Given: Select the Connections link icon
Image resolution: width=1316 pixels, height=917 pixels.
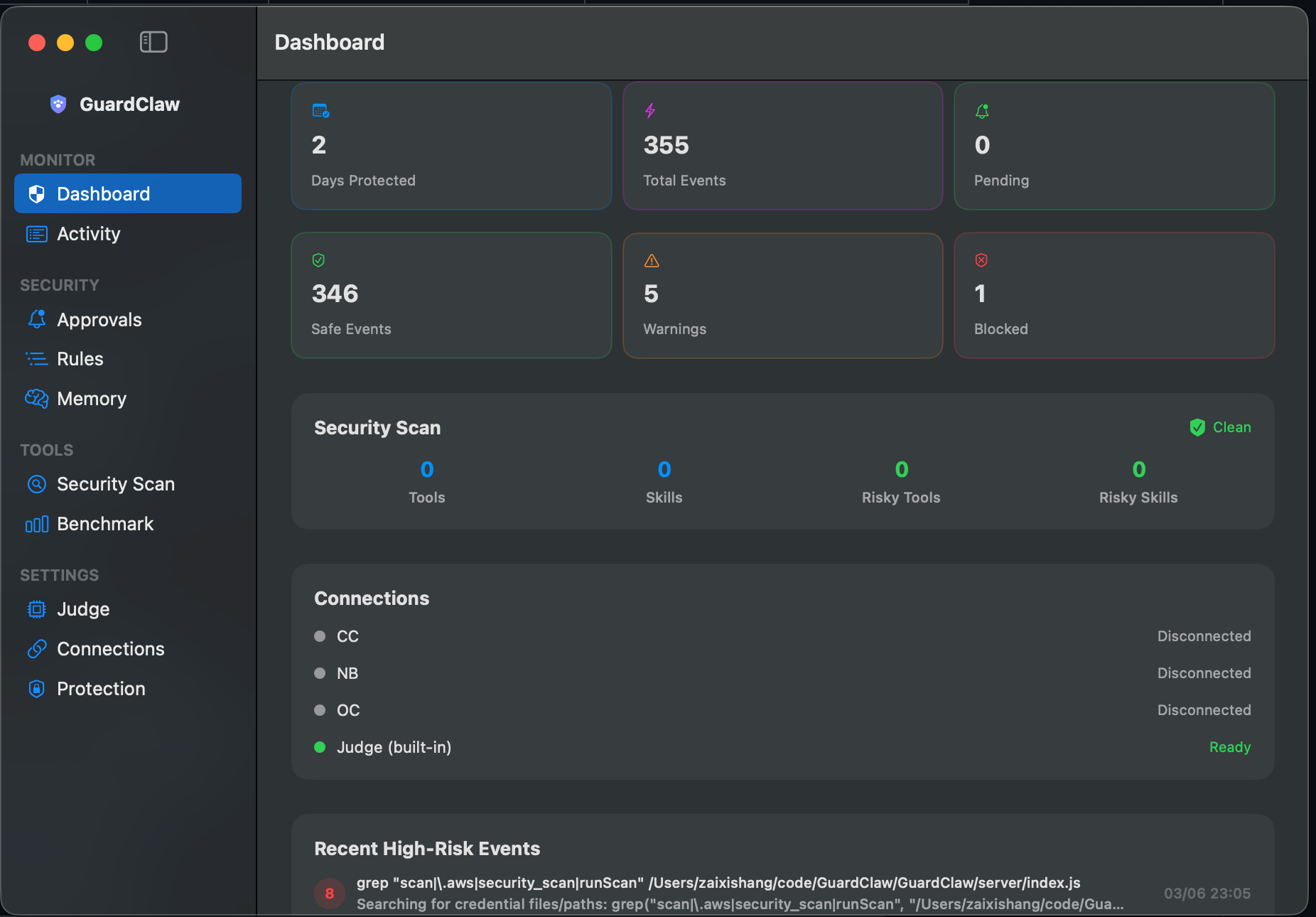Looking at the screenshot, I should point(36,649).
